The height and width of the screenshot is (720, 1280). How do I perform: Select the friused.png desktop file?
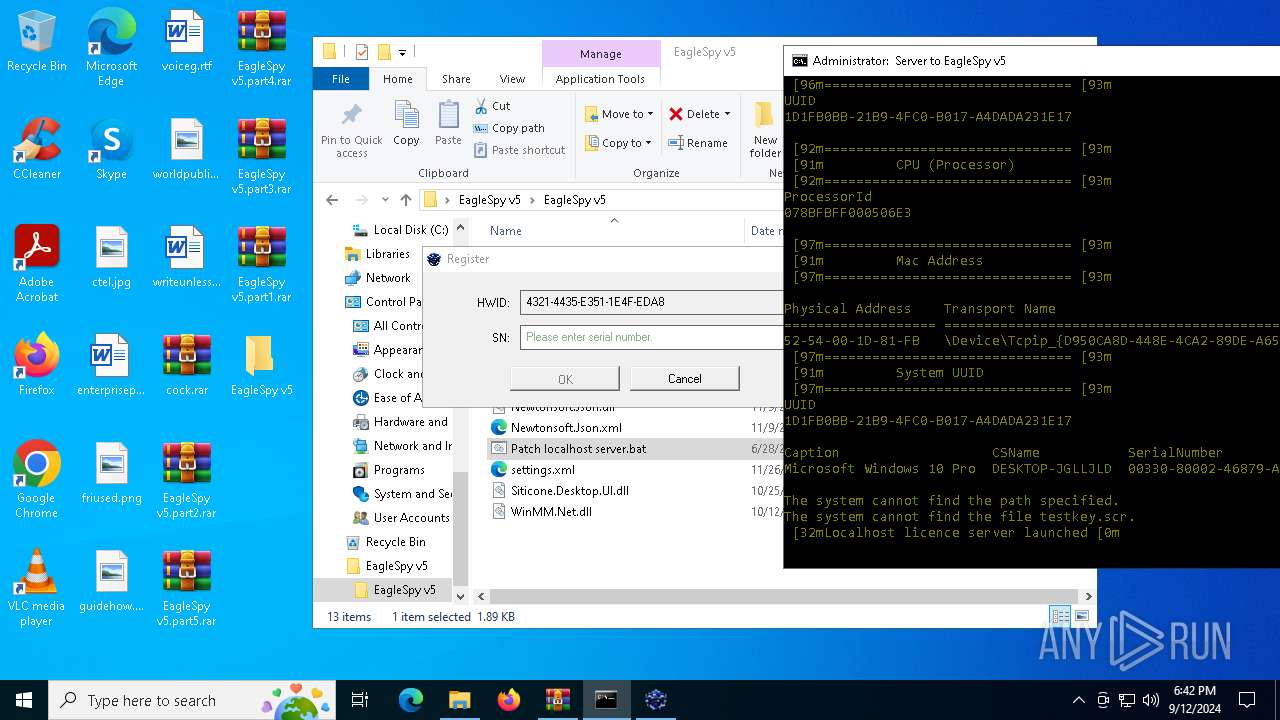pyautogui.click(x=111, y=473)
